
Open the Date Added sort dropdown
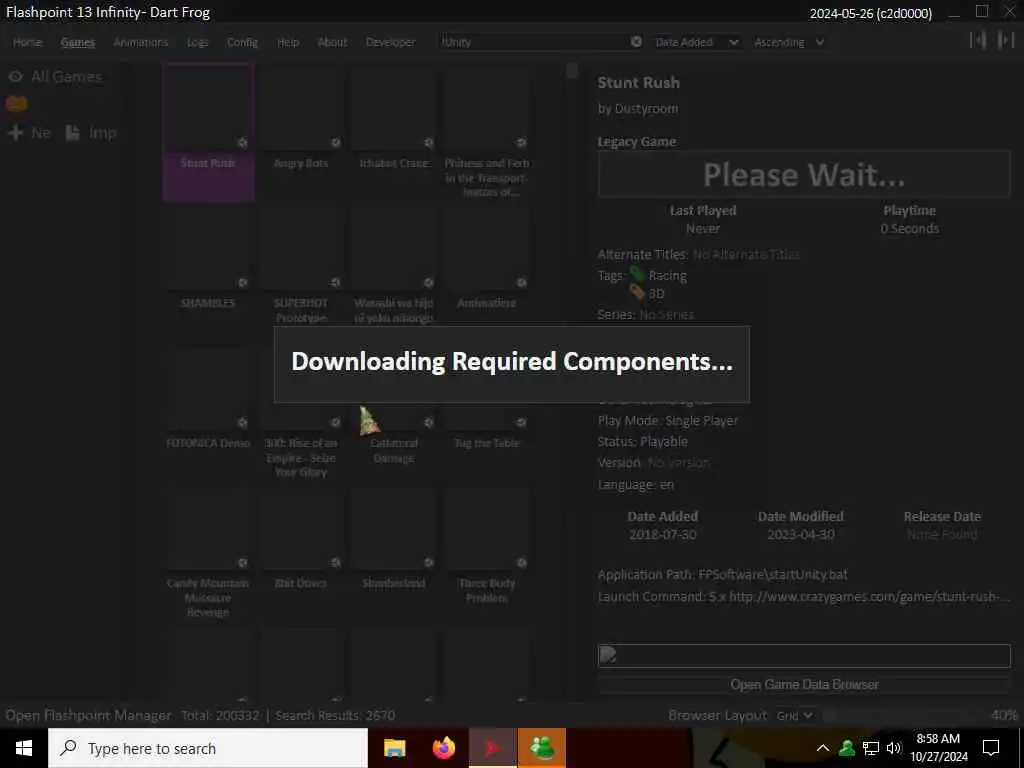pos(697,42)
